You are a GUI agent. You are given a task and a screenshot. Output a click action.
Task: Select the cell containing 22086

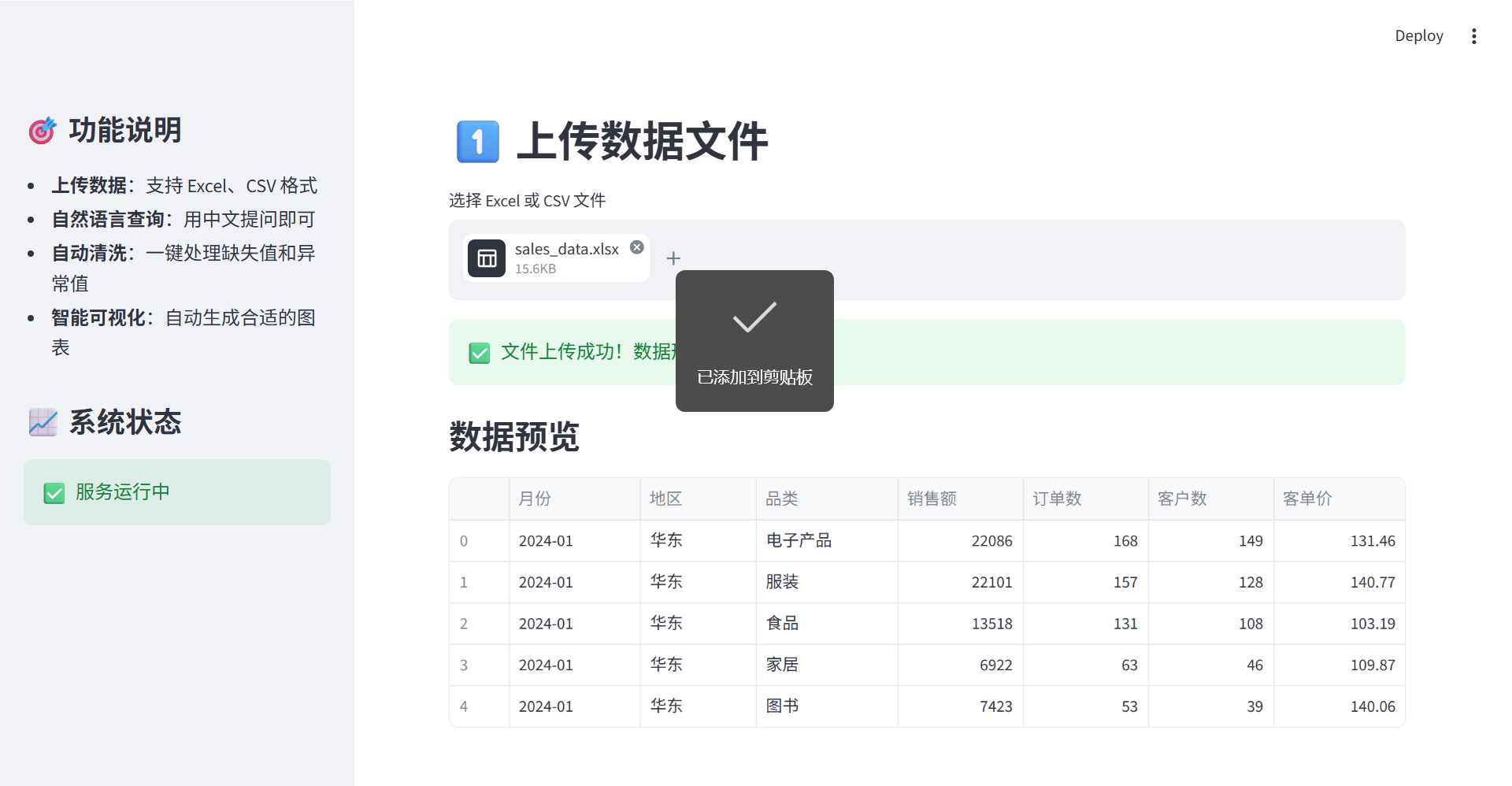pyautogui.click(x=960, y=541)
